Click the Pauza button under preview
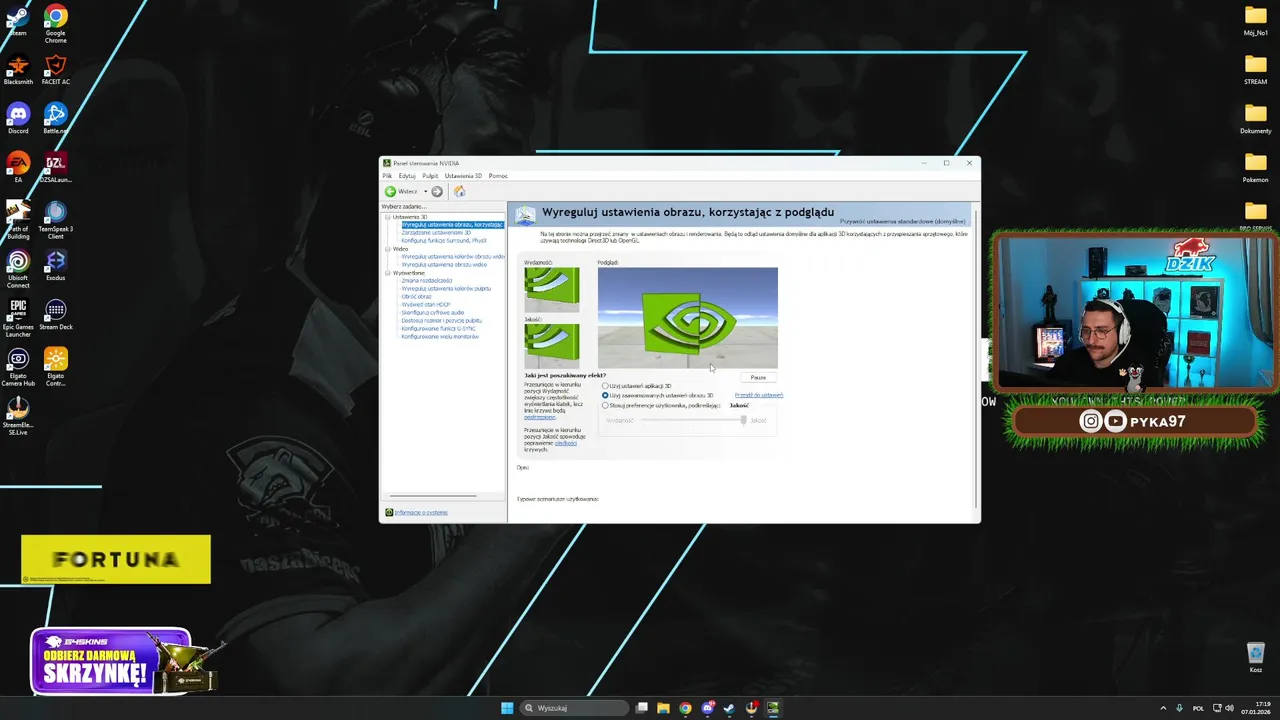The width and height of the screenshot is (1280, 720). point(758,377)
